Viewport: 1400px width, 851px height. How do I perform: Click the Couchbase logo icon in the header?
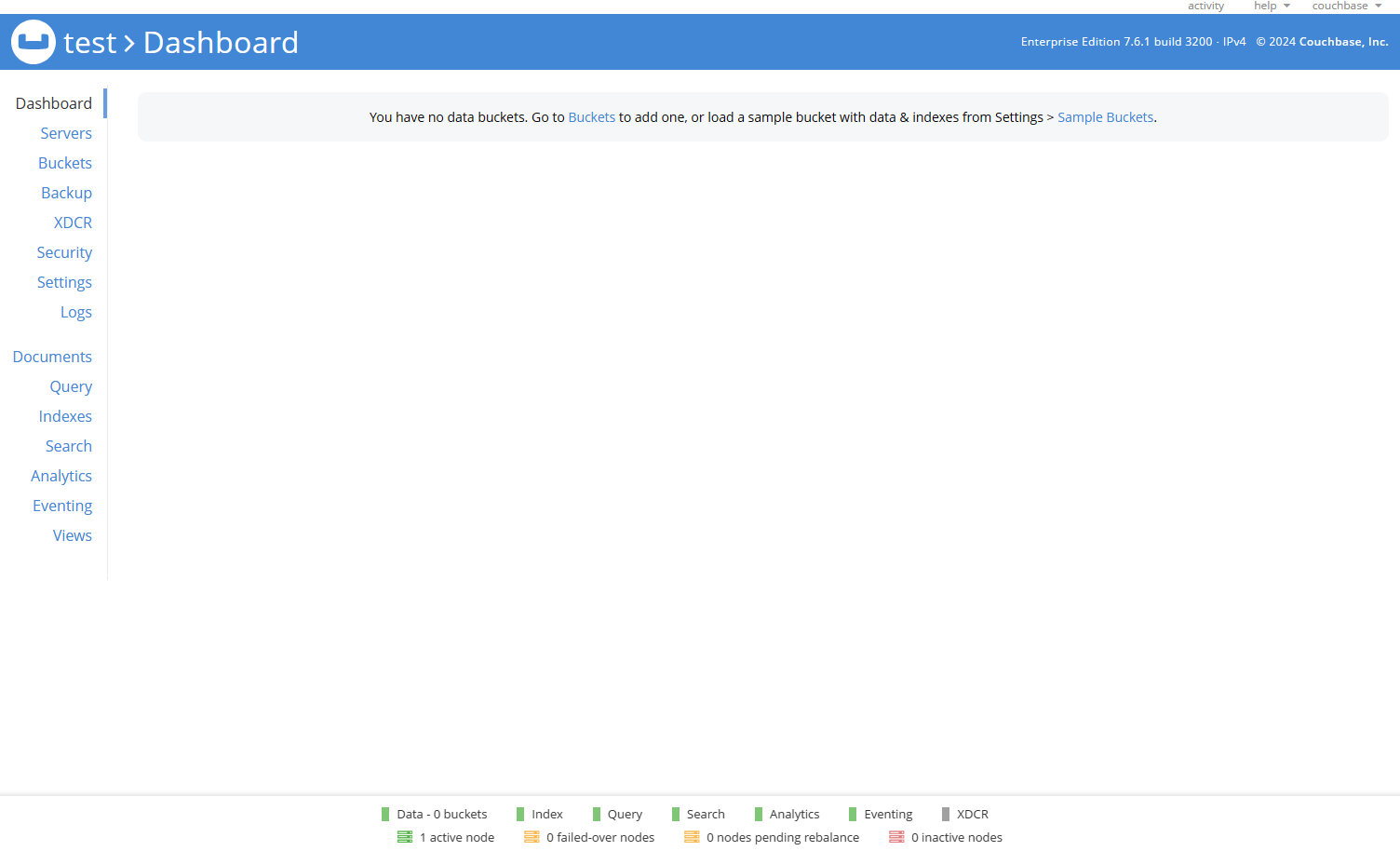pos(34,41)
